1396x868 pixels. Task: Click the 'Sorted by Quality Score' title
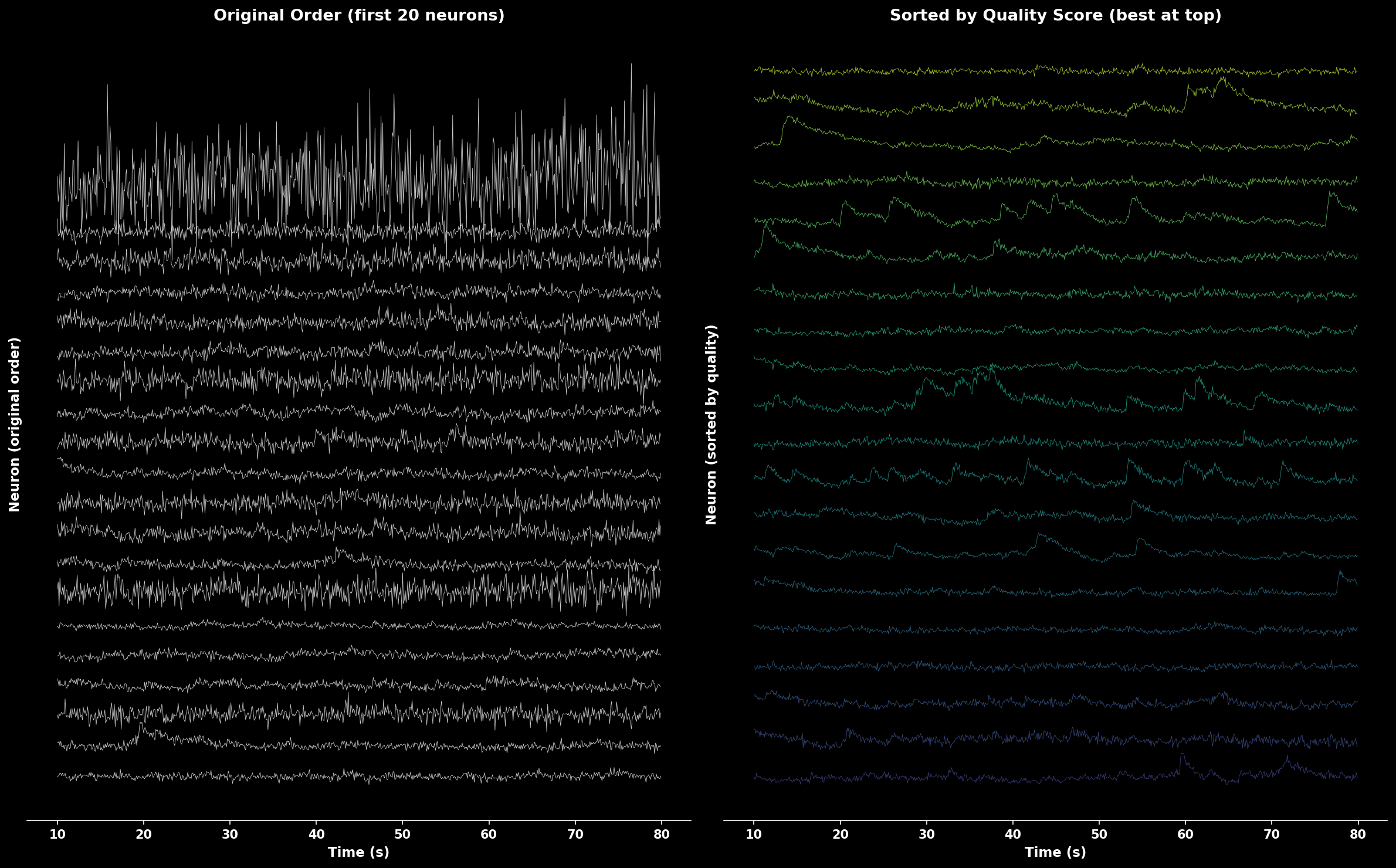point(1055,16)
